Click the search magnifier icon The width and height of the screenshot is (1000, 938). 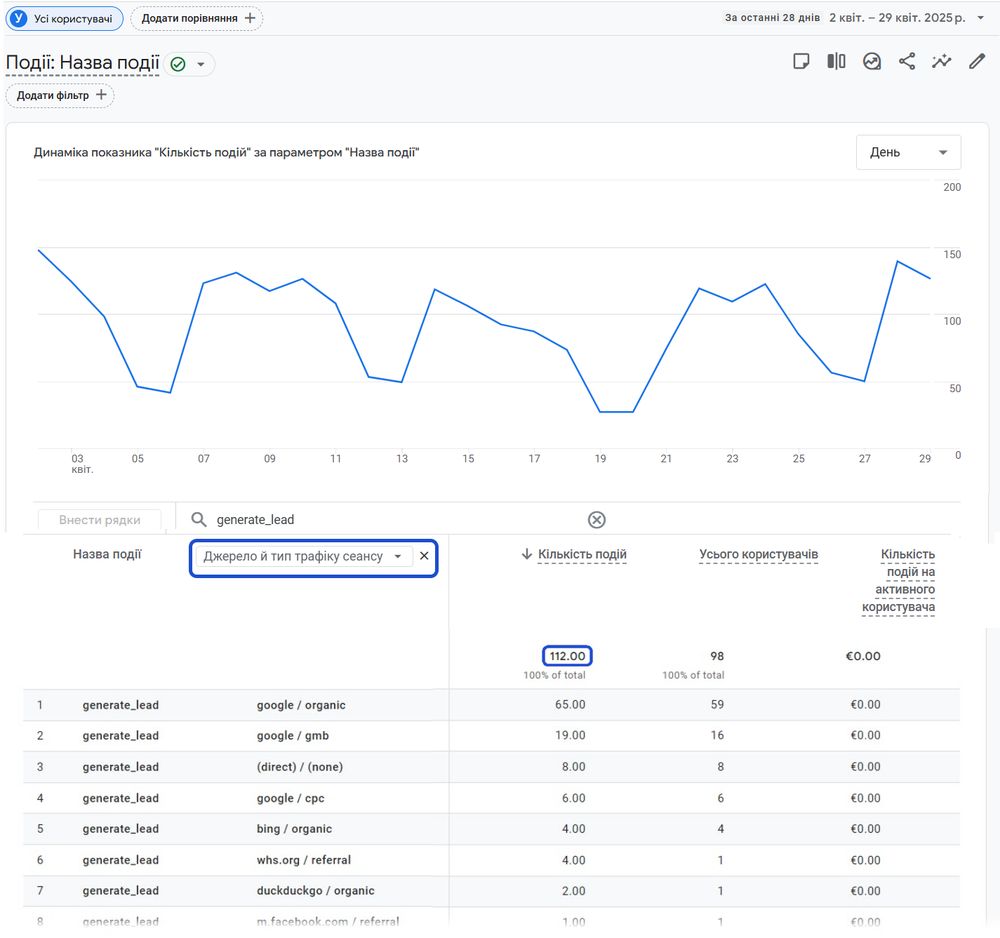point(199,519)
